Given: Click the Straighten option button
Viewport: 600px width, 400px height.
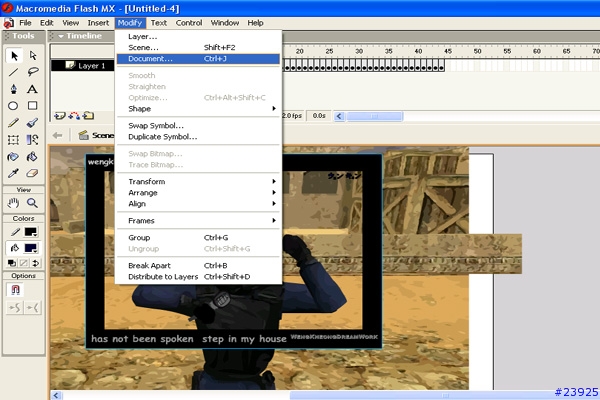Looking at the screenshot, I should (33, 307).
